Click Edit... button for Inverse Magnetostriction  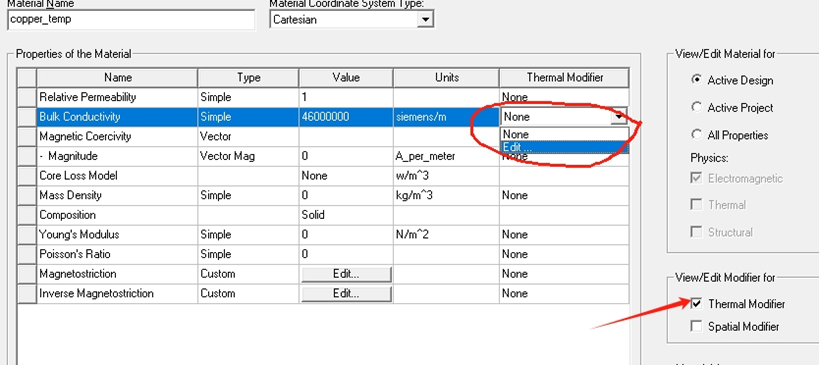pos(346,293)
